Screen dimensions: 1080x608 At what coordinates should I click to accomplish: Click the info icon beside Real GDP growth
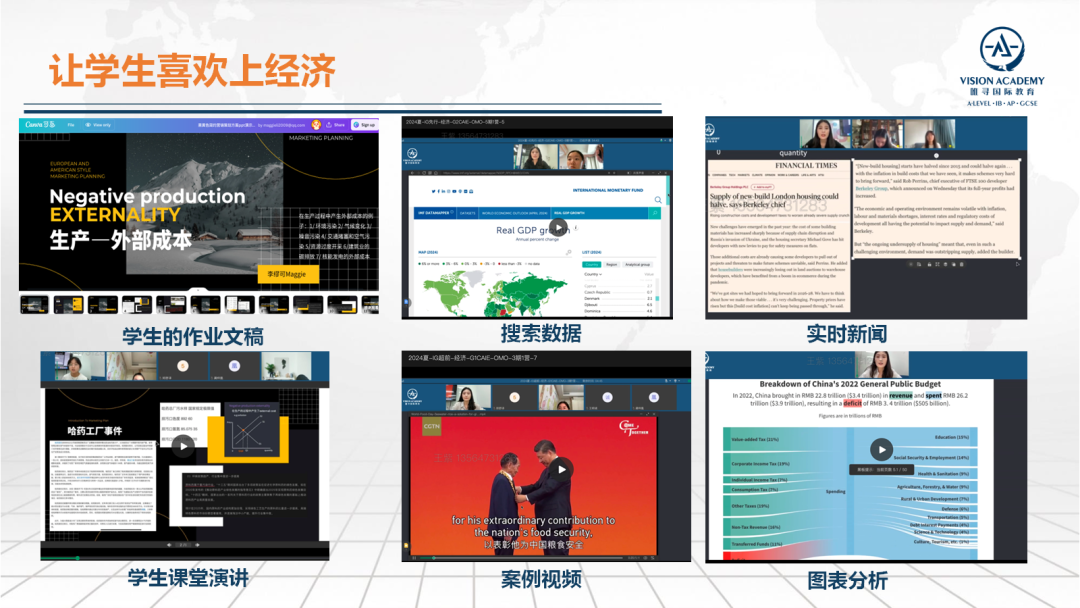click(x=576, y=228)
